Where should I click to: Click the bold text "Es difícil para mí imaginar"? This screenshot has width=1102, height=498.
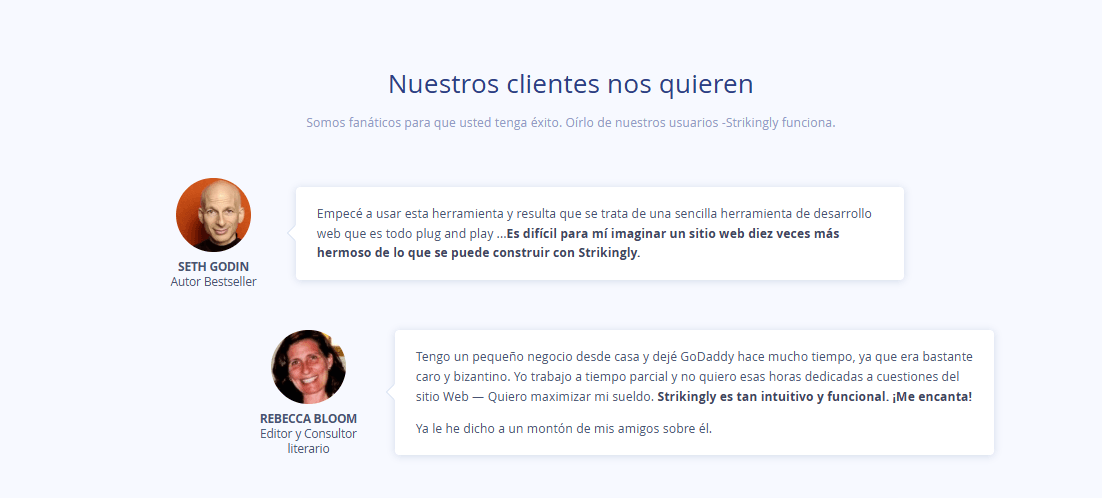coord(578,243)
